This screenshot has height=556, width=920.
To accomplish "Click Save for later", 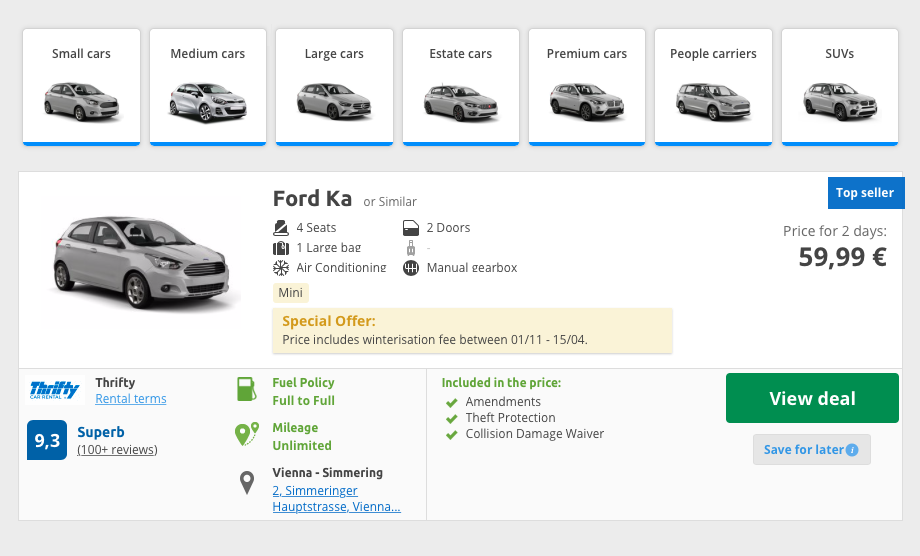I will pyautogui.click(x=811, y=450).
